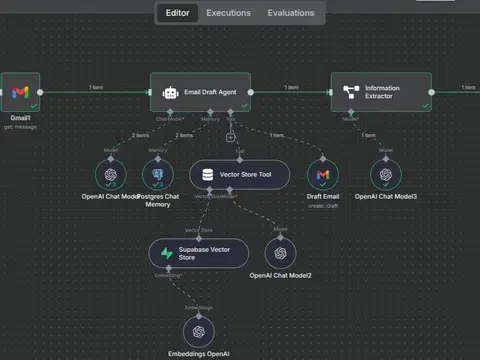Click the Memory diamond on Email Draft Agent
The width and height of the screenshot is (480, 360).
210,112
